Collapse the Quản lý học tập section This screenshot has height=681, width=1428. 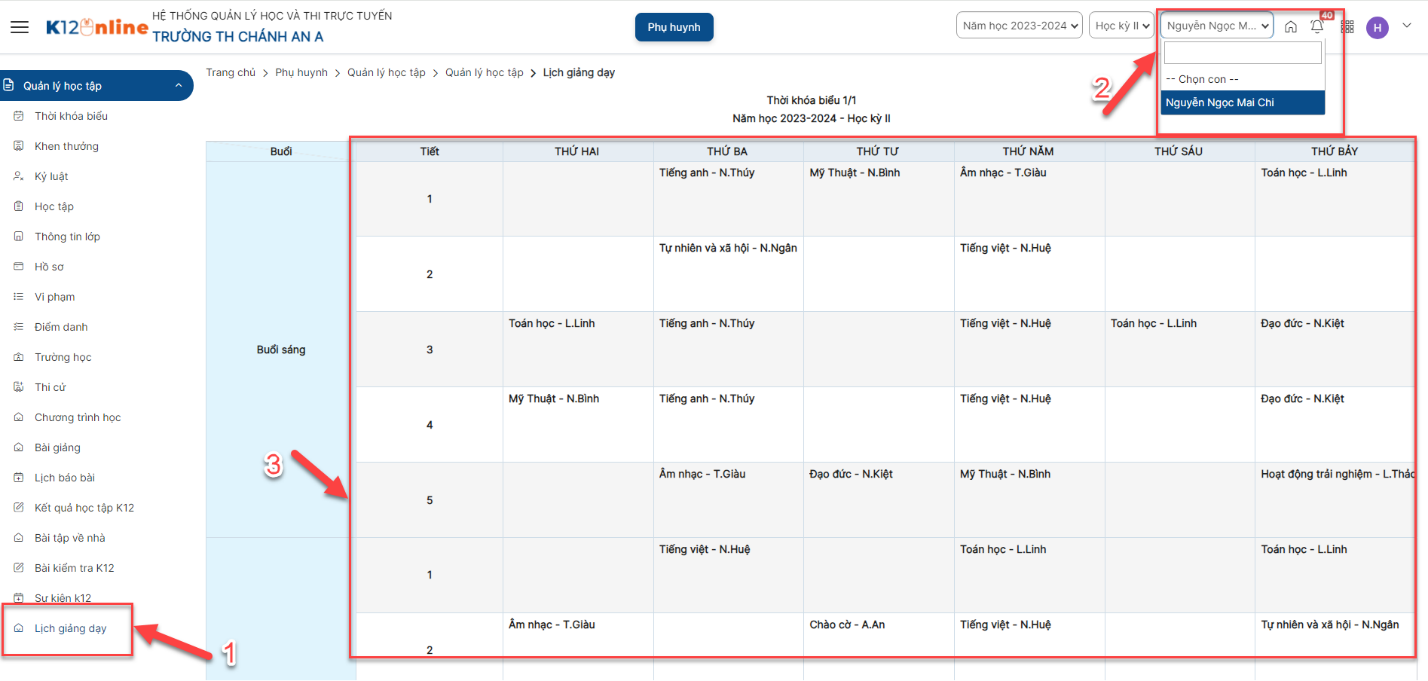pos(179,86)
